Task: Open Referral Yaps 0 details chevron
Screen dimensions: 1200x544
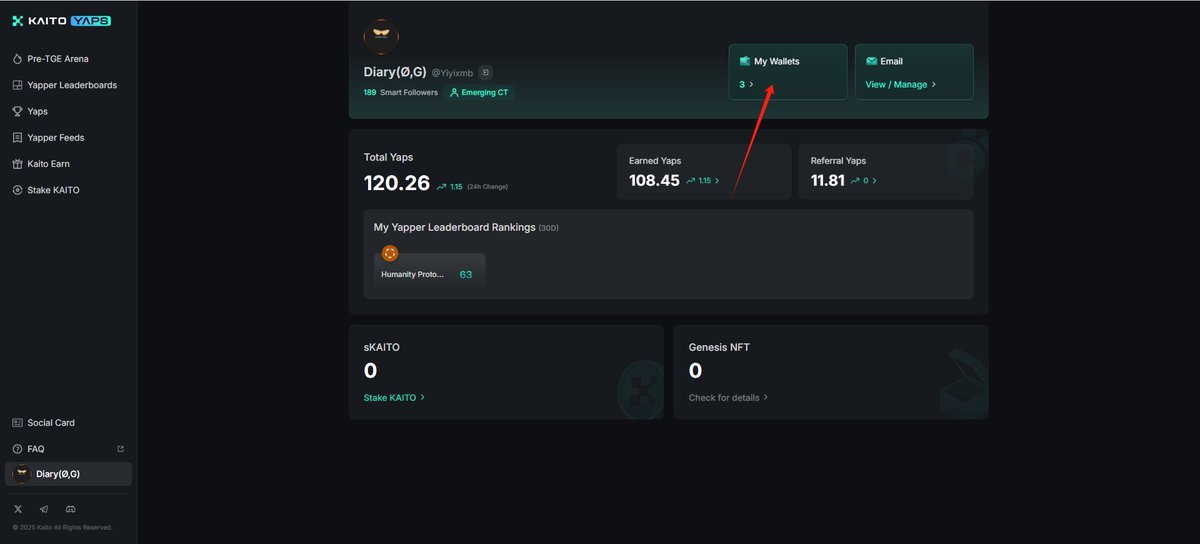Action: click(x=875, y=181)
